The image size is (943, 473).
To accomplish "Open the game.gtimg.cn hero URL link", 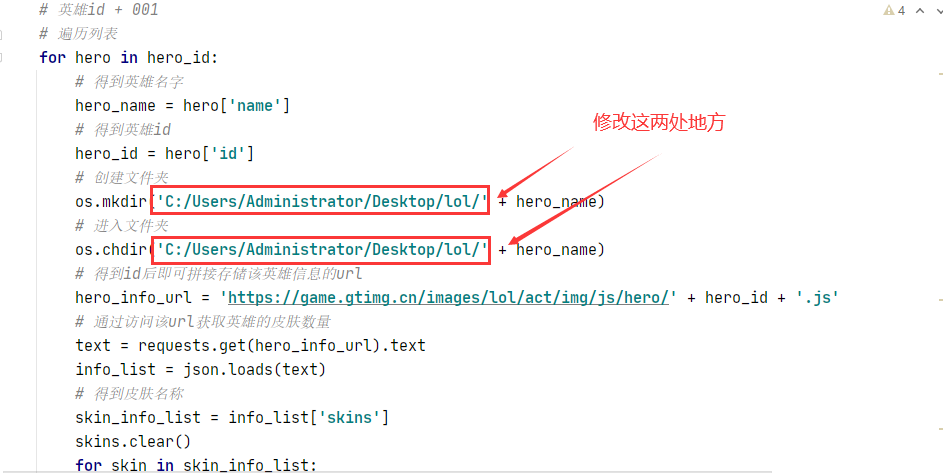I will [x=448, y=297].
